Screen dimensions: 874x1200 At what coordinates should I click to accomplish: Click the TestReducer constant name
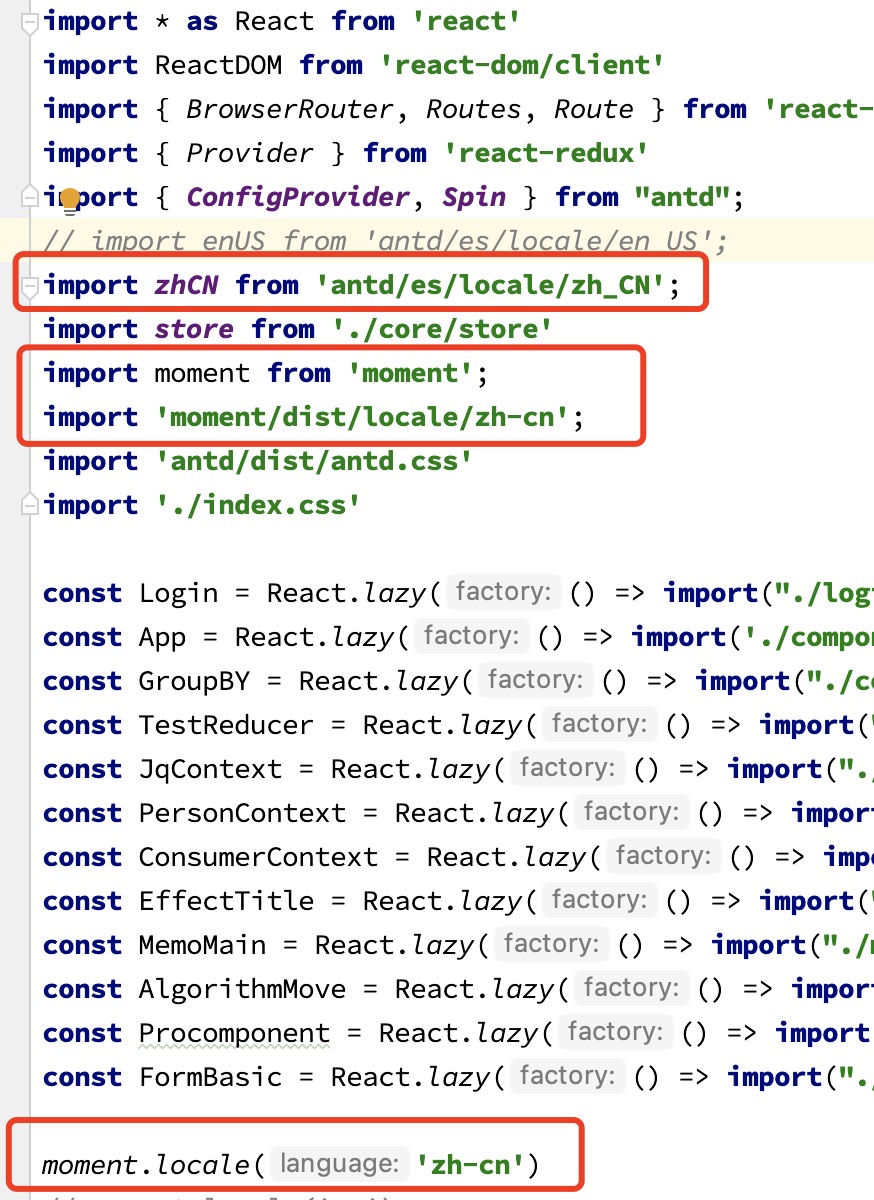coord(226,725)
